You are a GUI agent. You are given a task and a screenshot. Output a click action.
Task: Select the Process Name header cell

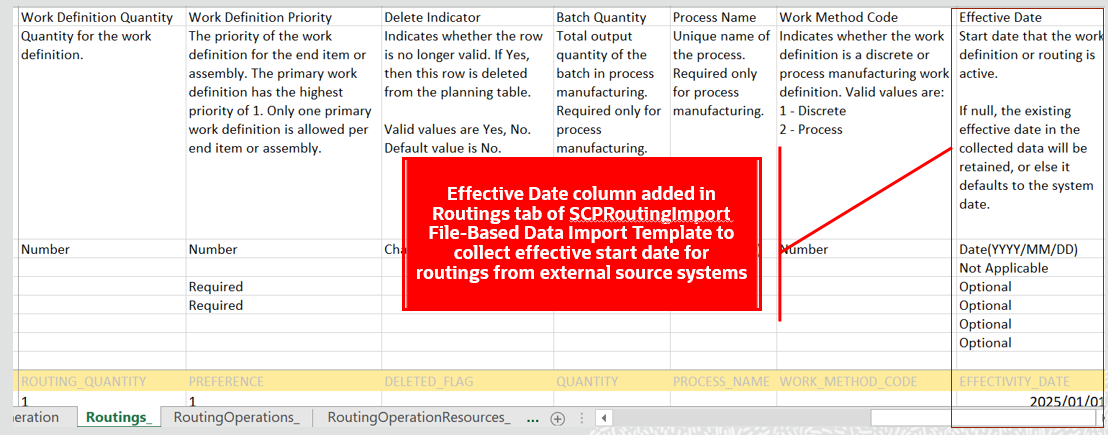tap(723, 17)
